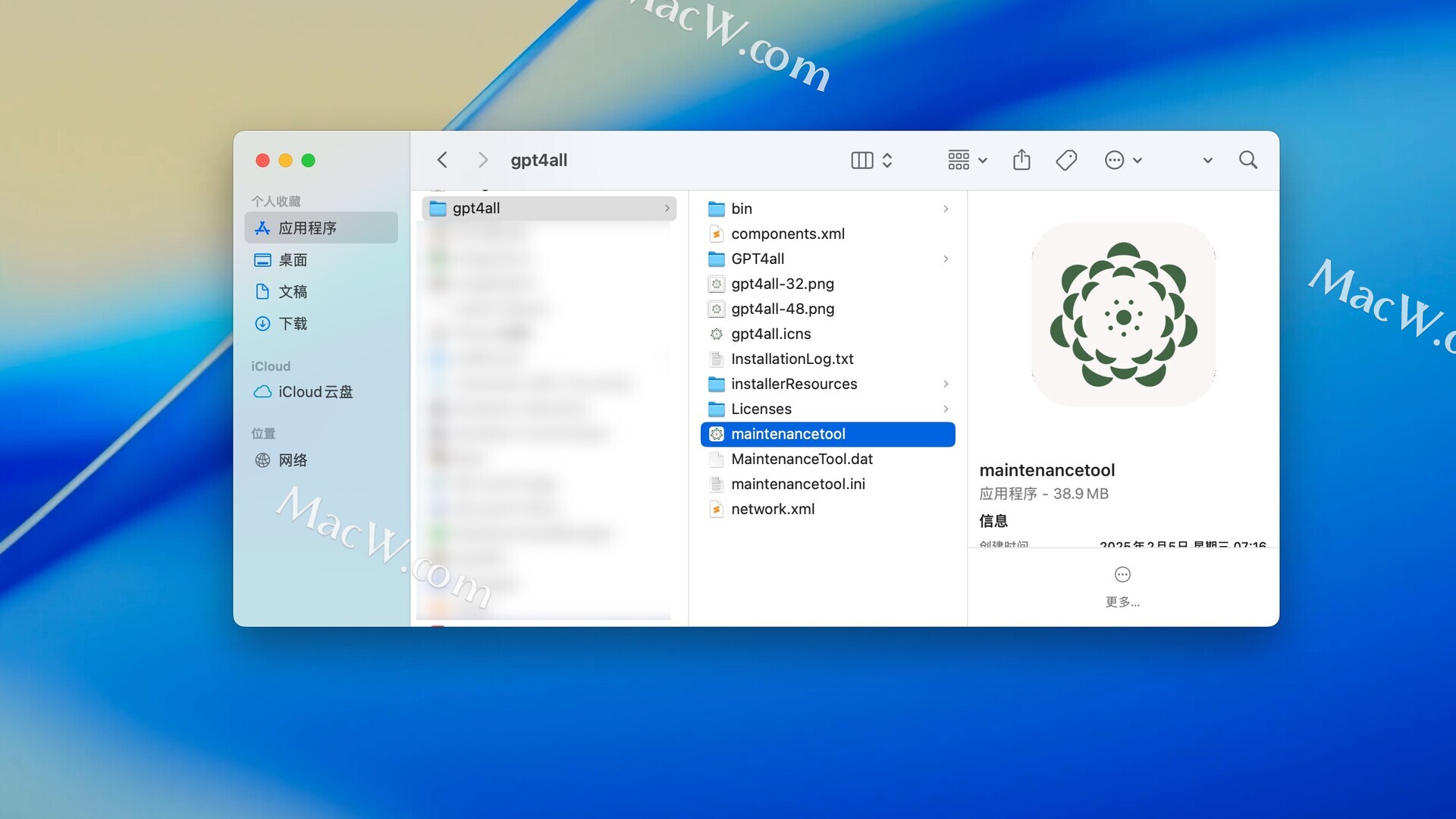
Task: Click the network.xml file icon
Action: pos(717,509)
